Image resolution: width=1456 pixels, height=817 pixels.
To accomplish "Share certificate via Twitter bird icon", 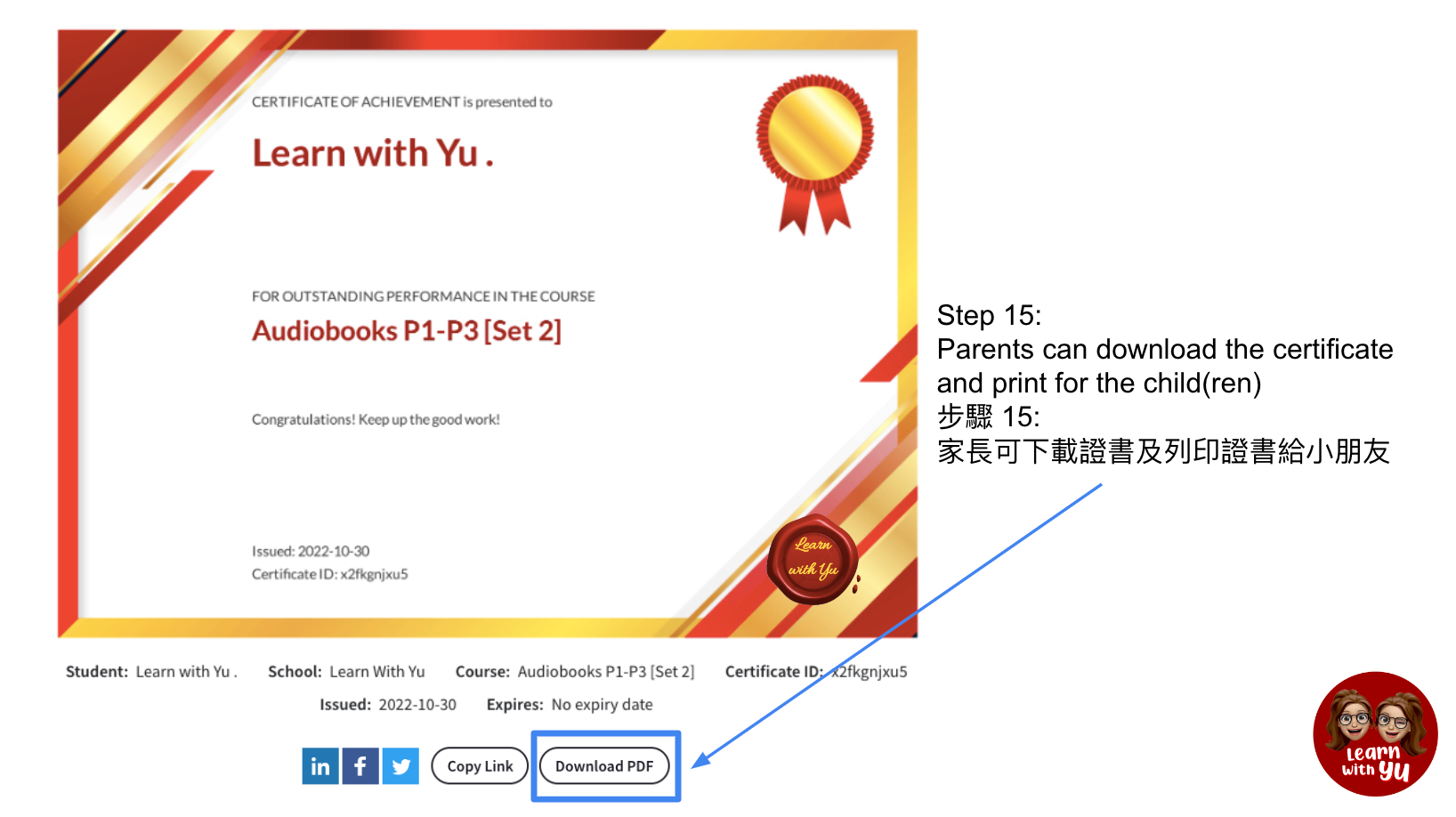I will (x=400, y=766).
